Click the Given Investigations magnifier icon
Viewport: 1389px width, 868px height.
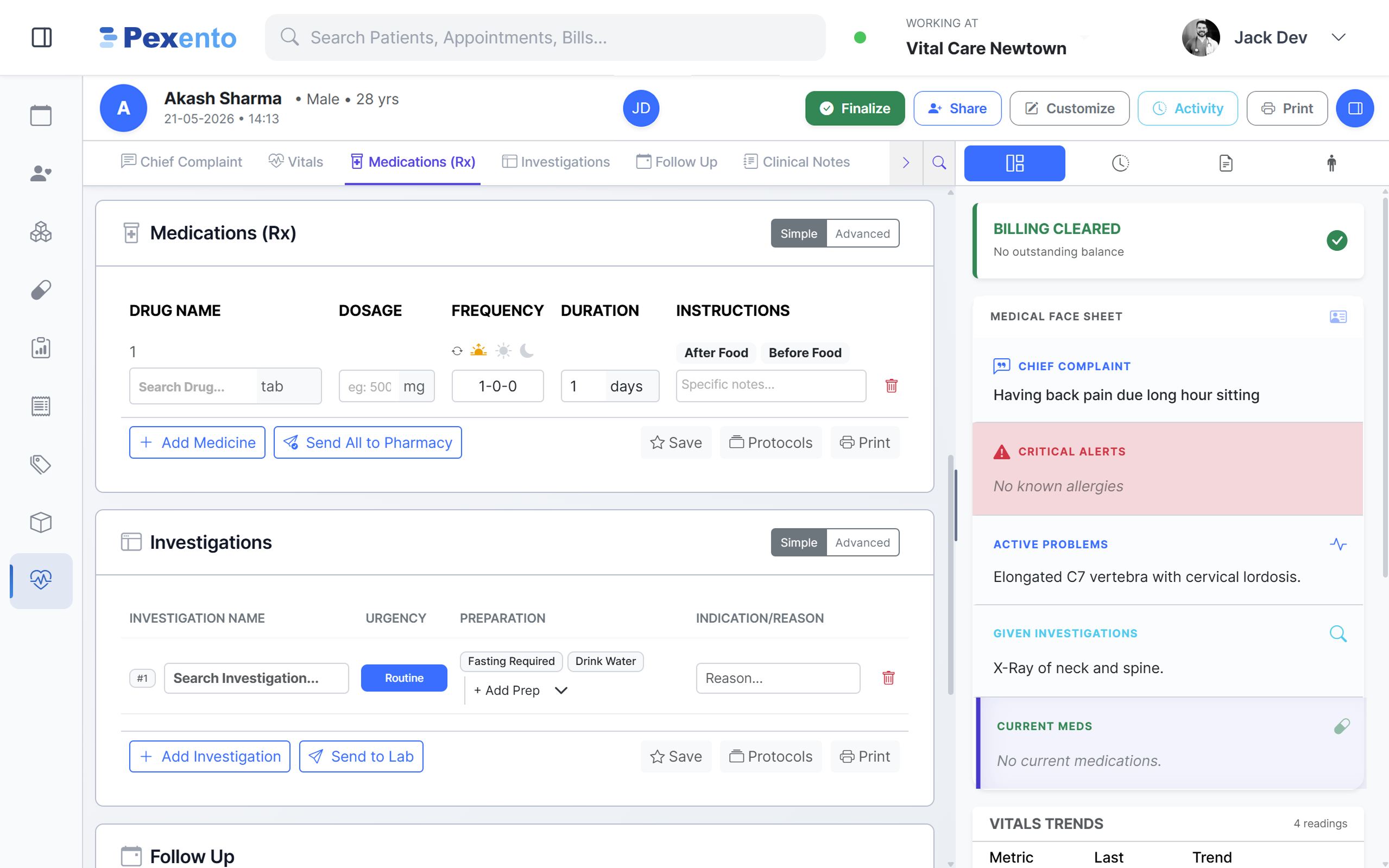click(x=1338, y=633)
